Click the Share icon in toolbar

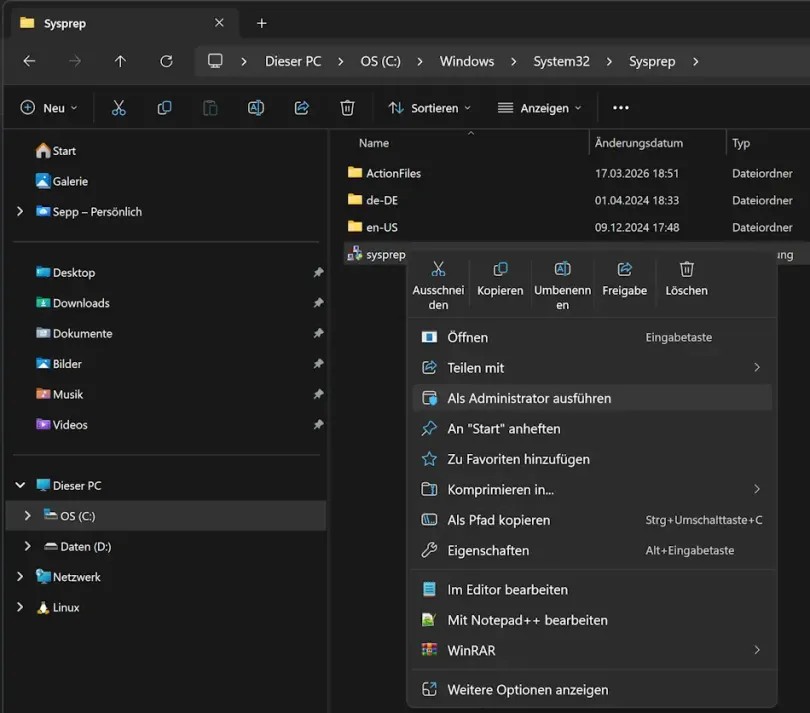(x=302, y=108)
